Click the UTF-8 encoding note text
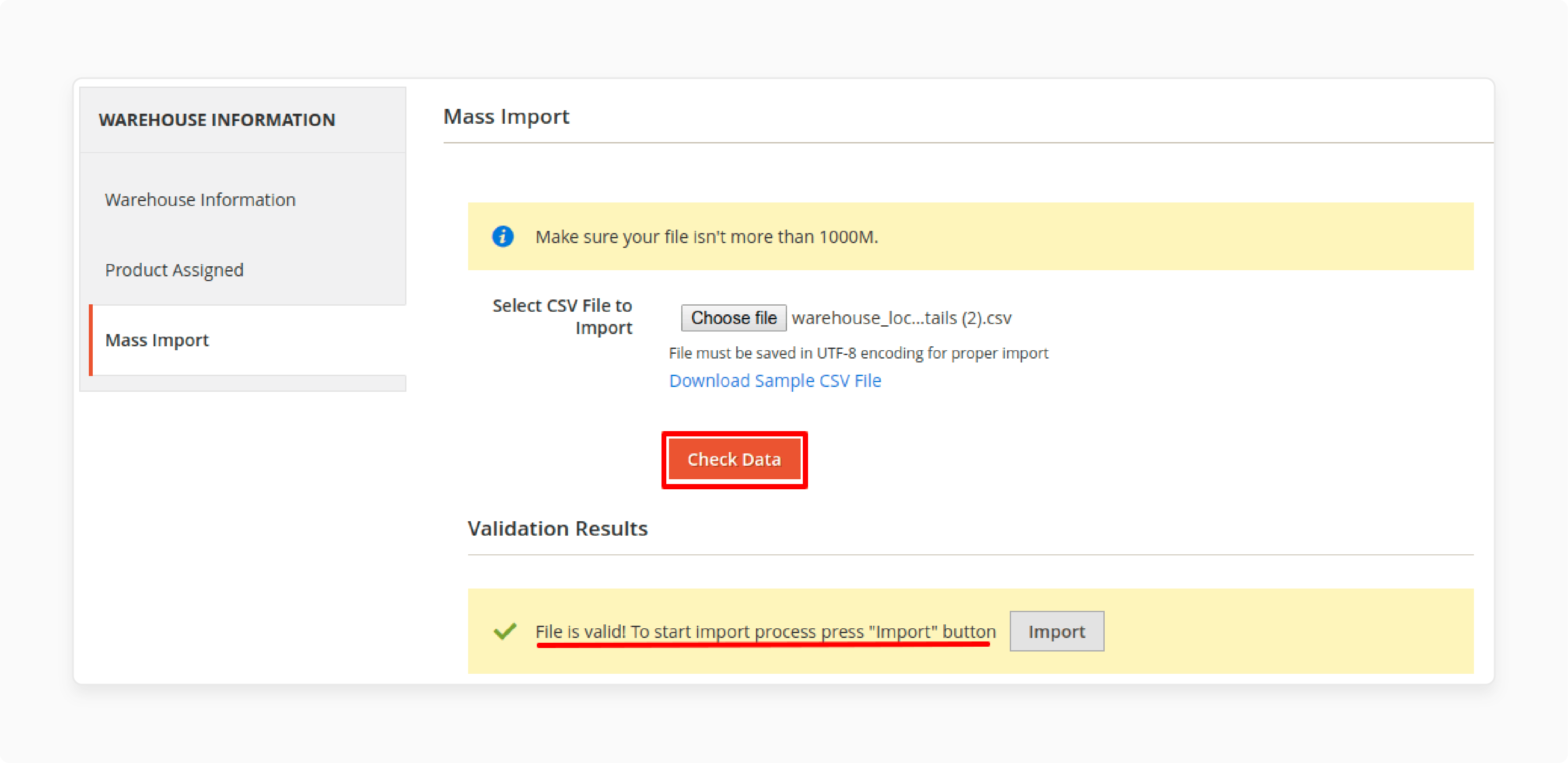Image resolution: width=1568 pixels, height=763 pixels. [x=858, y=353]
